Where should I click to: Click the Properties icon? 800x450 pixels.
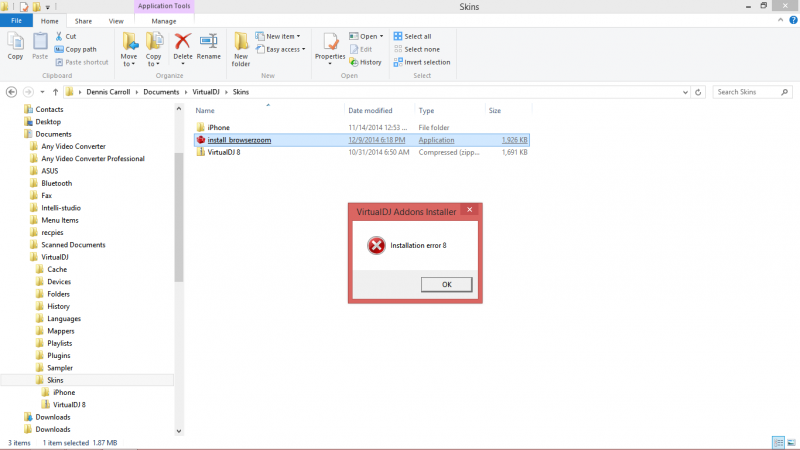[330, 42]
